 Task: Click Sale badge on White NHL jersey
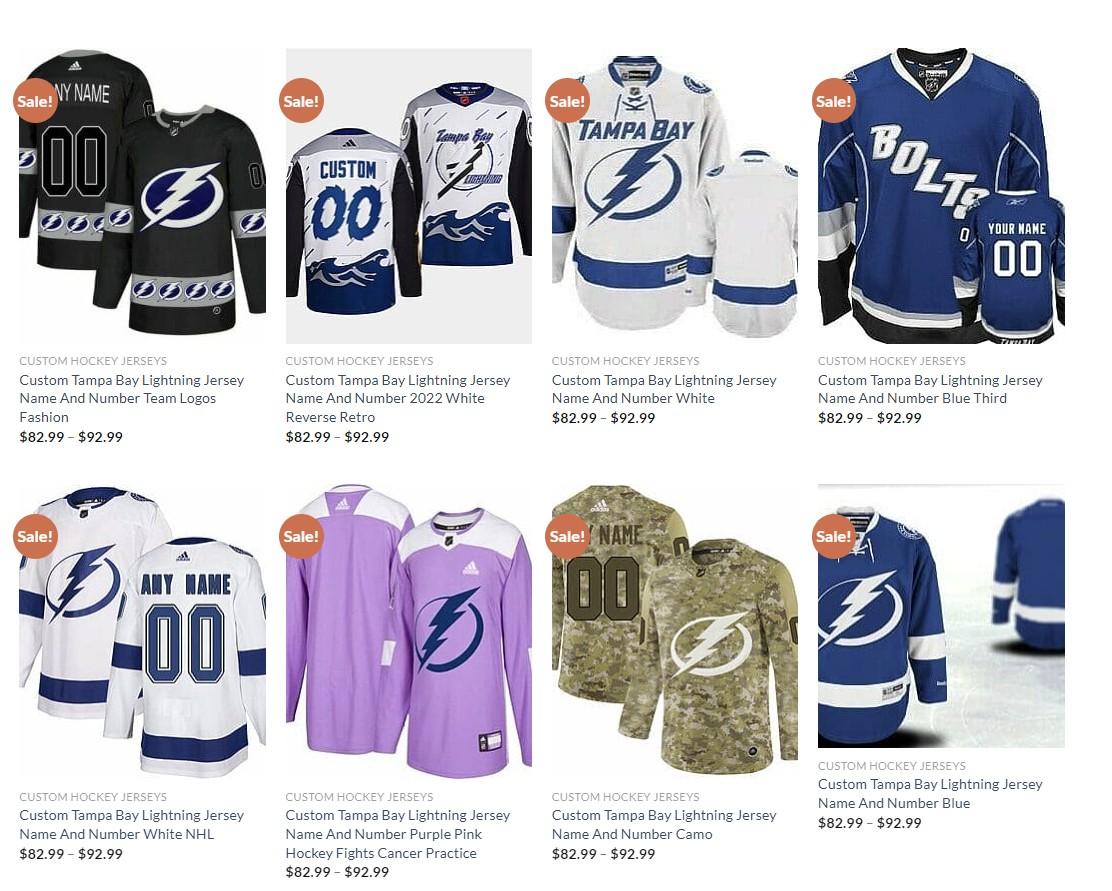point(35,536)
